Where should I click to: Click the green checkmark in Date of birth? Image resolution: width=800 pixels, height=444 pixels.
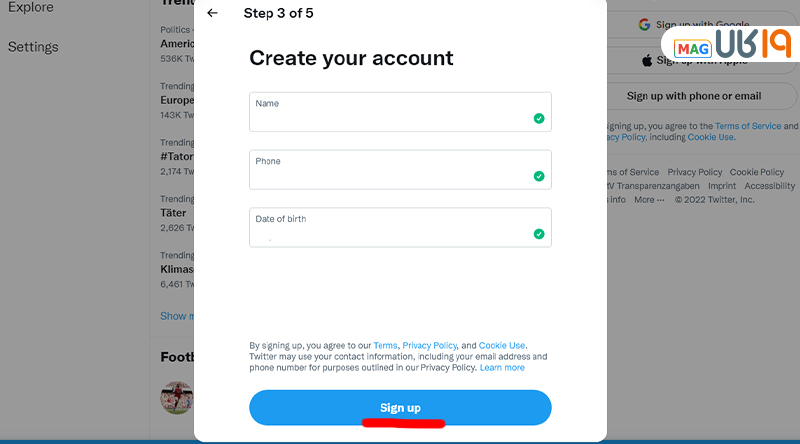coord(539,234)
